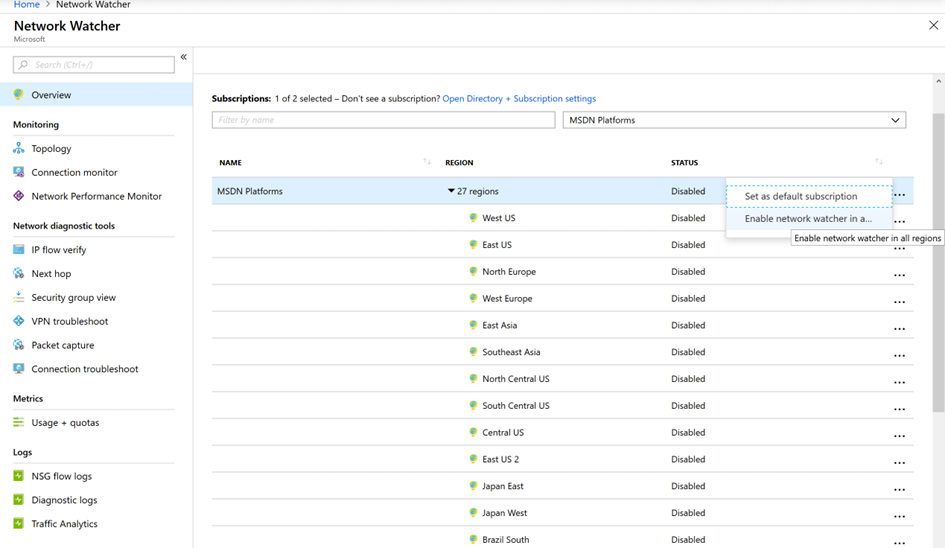Open NSG flow logs in sidebar
The width and height of the screenshot is (945, 548).
tap(61, 476)
